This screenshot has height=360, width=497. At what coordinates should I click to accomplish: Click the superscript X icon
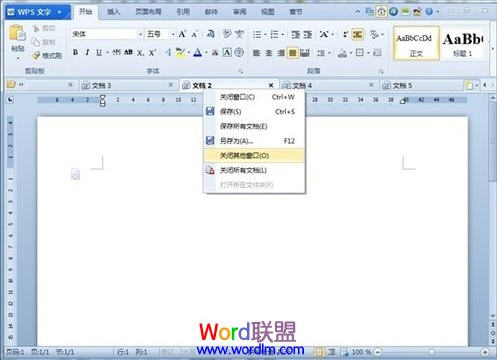point(152,53)
